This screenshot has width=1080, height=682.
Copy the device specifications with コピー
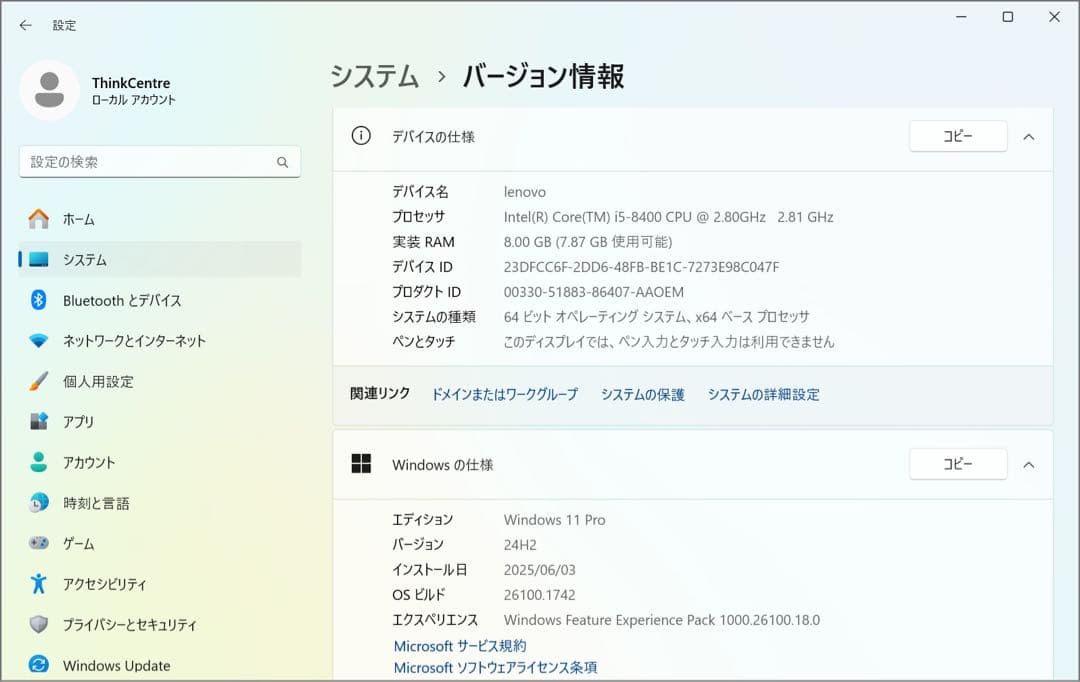[x=957, y=137]
